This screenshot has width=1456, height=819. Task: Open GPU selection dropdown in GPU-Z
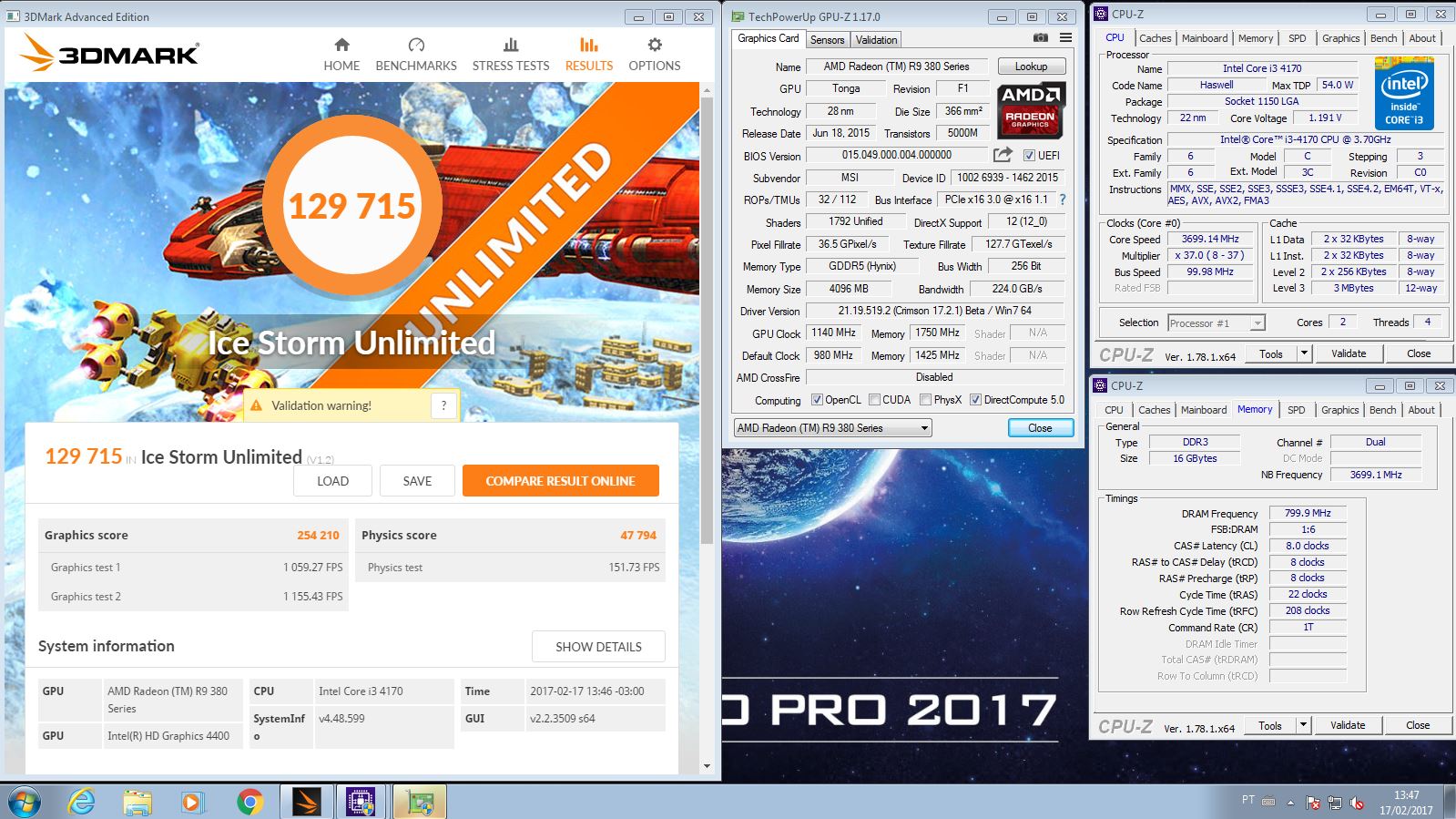pos(832,428)
